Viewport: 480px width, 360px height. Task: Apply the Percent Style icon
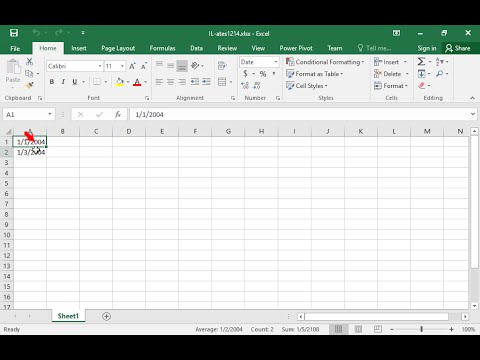pyautogui.click(x=263, y=74)
